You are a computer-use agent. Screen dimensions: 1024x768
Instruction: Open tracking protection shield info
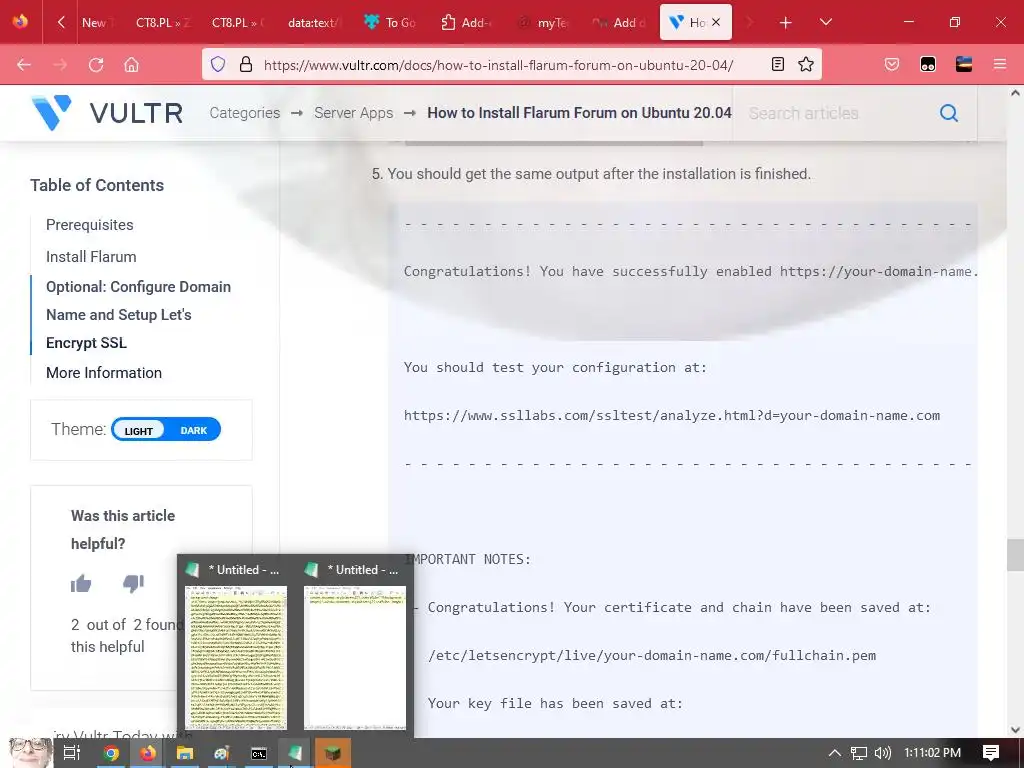click(x=218, y=64)
